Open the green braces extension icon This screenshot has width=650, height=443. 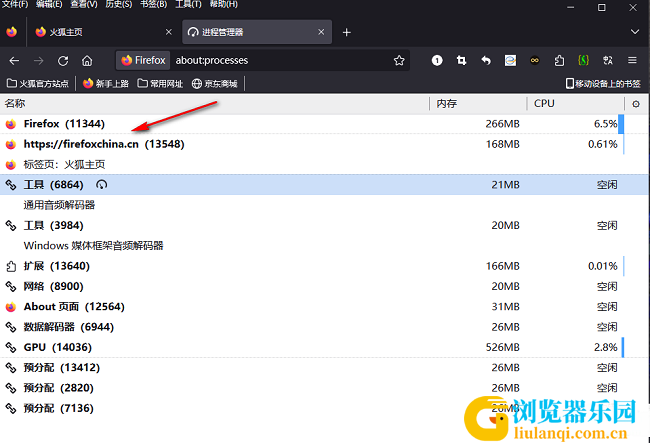click(x=583, y=61)
